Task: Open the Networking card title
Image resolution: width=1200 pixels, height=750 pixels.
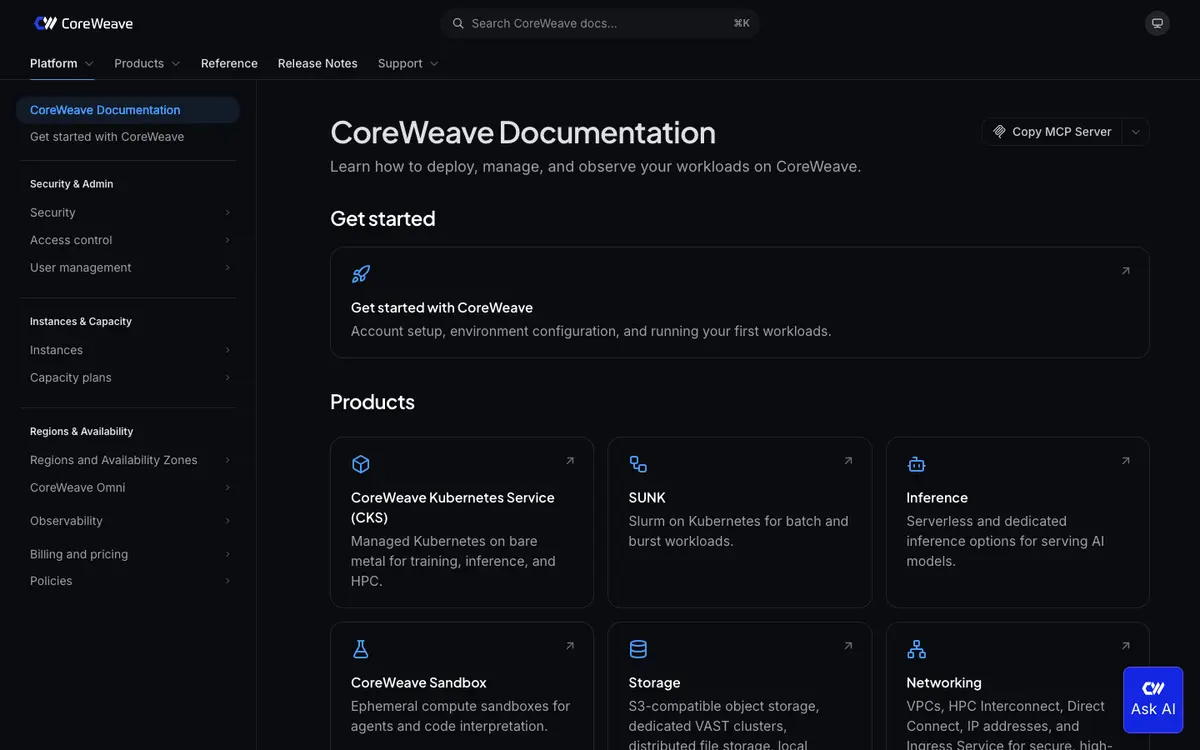Action: coord(944,683)
